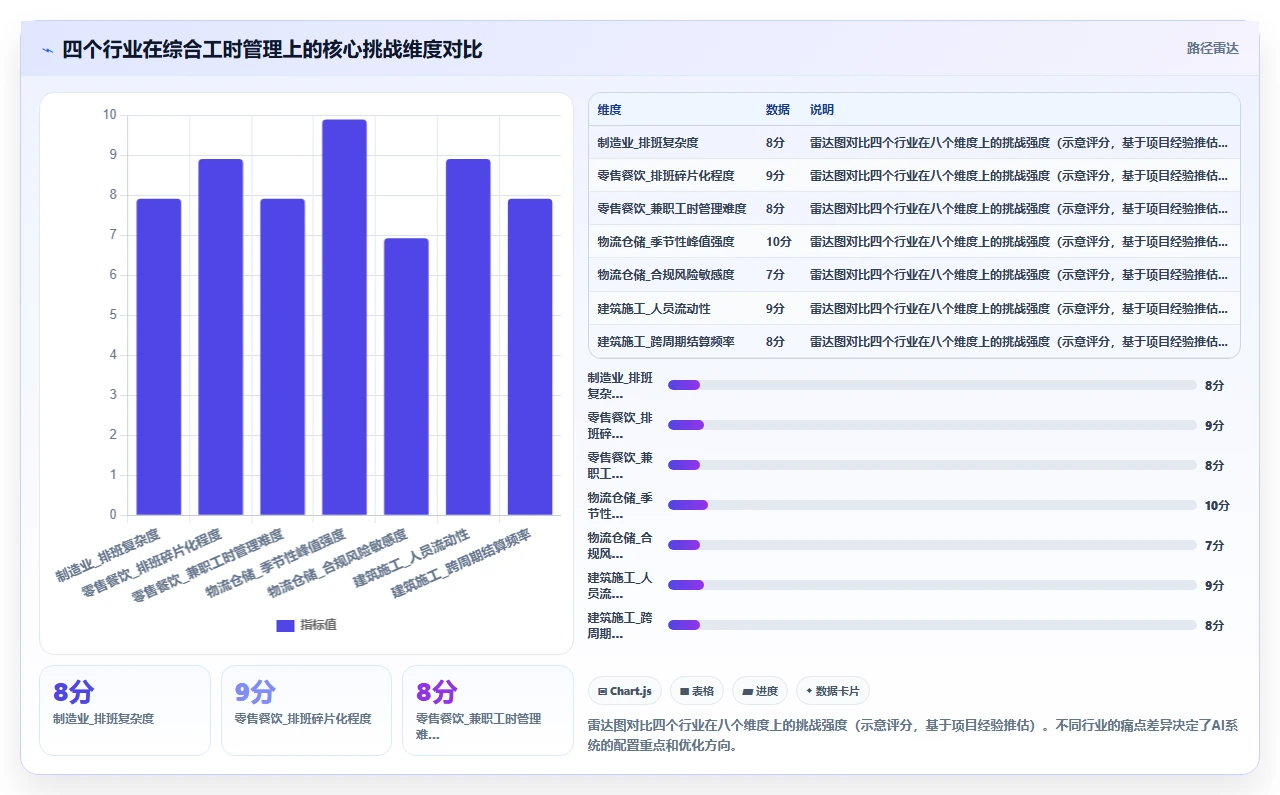Click the Chart.js tag chip
This screenshot has height=795, width=1280.
[x=625, y=691]
